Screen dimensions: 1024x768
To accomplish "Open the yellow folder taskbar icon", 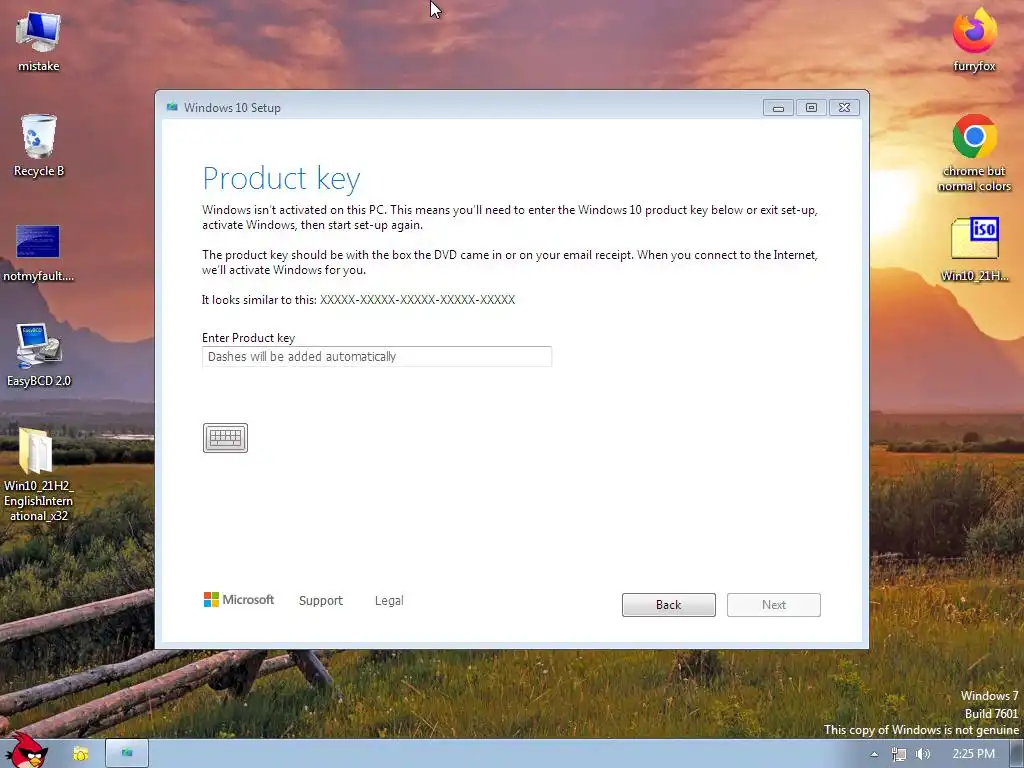I will (80, 754).
